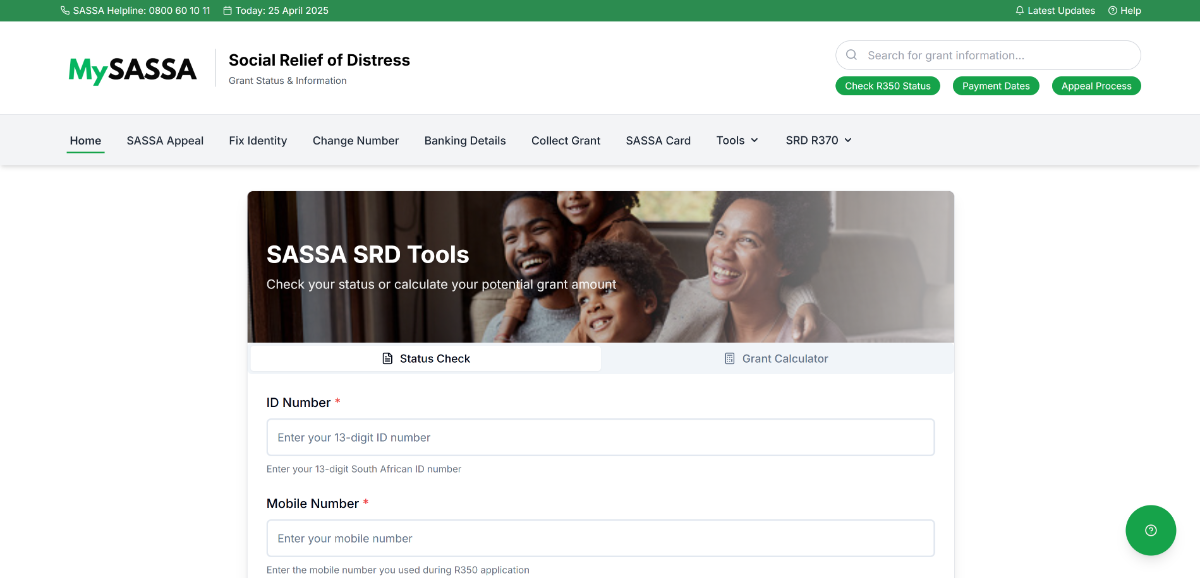The height and width of the screenshot is (578, 1200).
Task: Click the Check R350 Status button
Action: click(888, 86)
